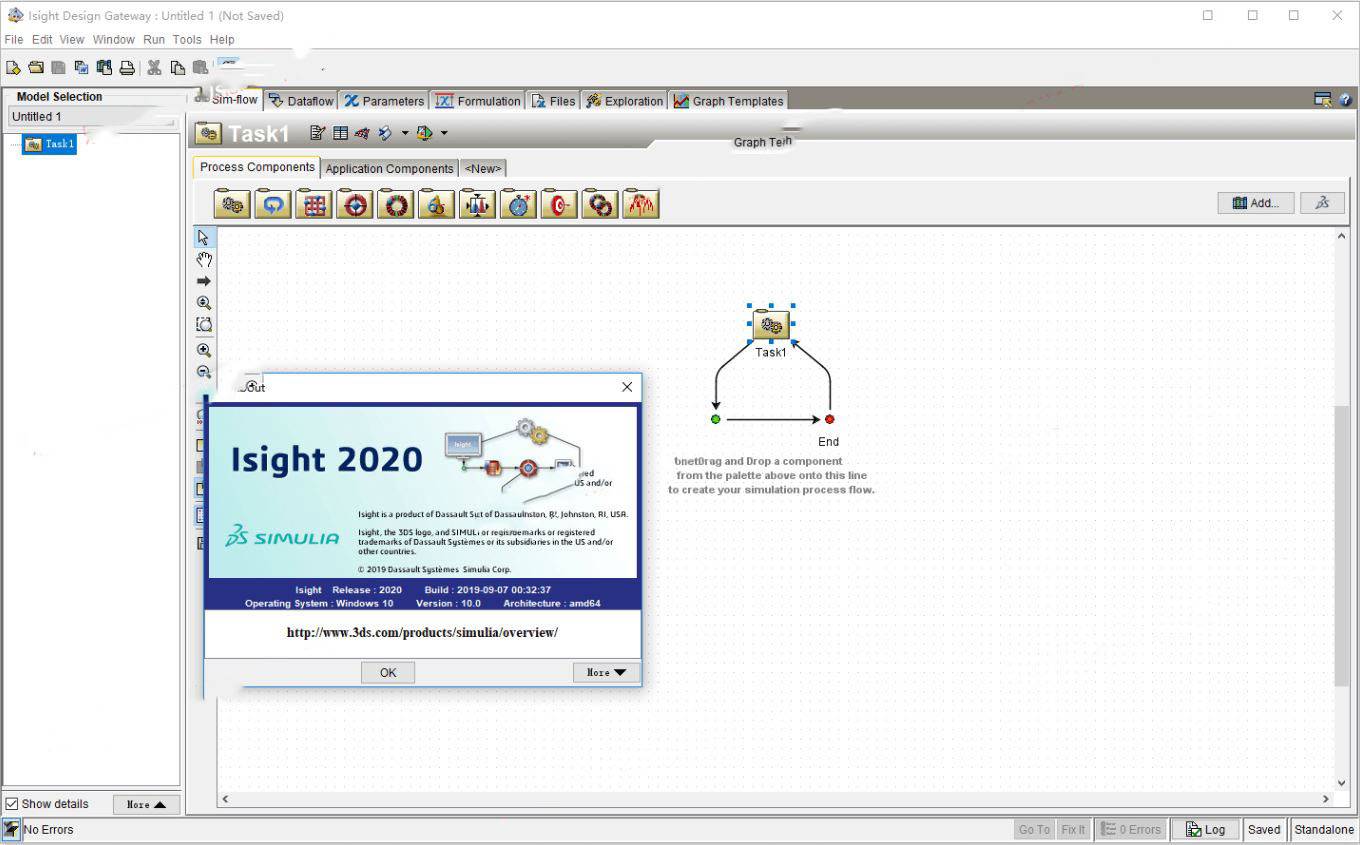The height and width of the screenshot is (845, 1360).
Task: Switch to the Formulation tab
Action: (x=478, y=101)
